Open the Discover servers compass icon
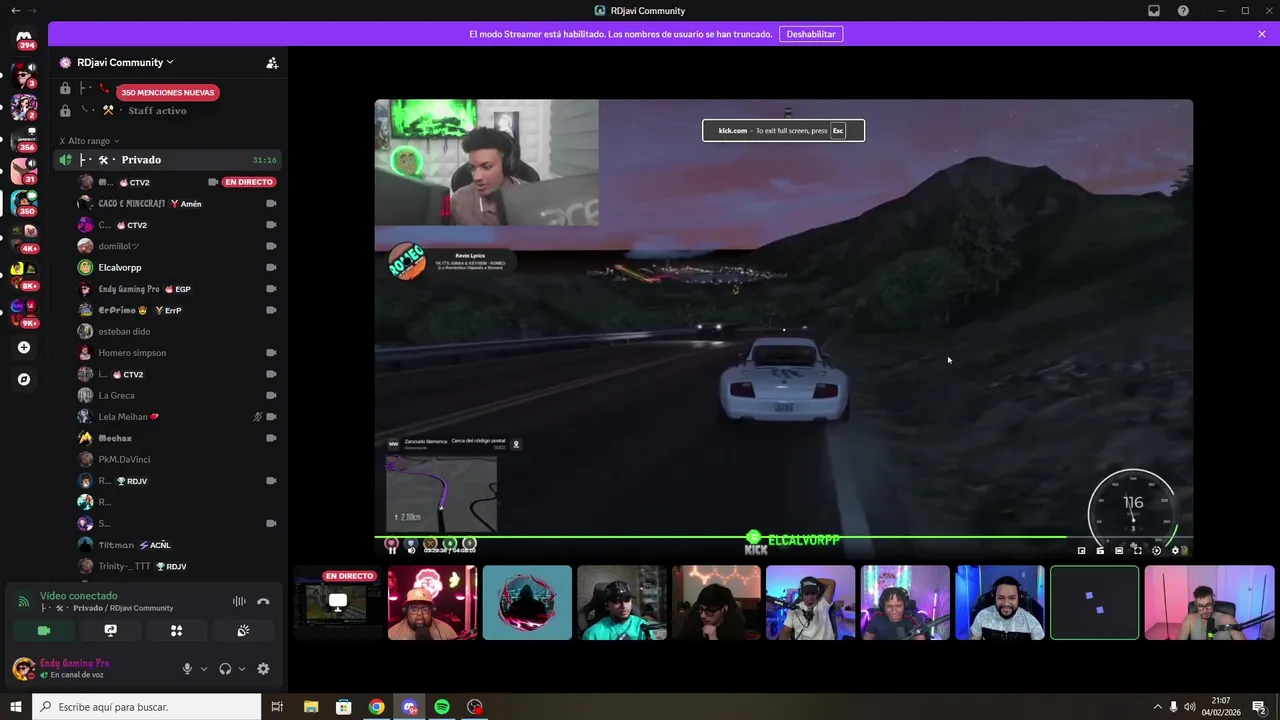The image size is (1280, 720). tap(24, 379)
